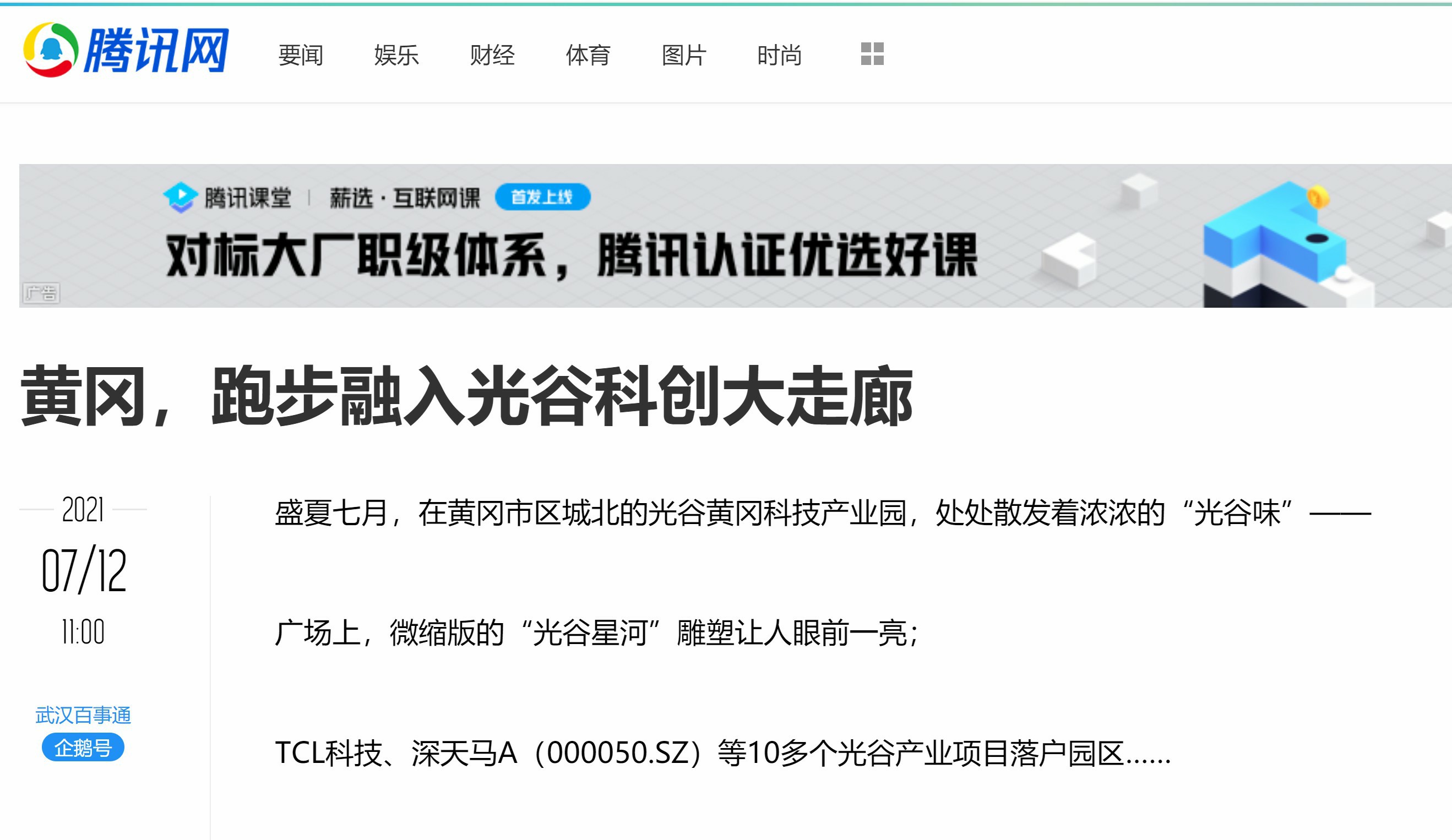1452x840 pixels.
Task: Click the 腾讯网 text logo
Action: point(156,51)
